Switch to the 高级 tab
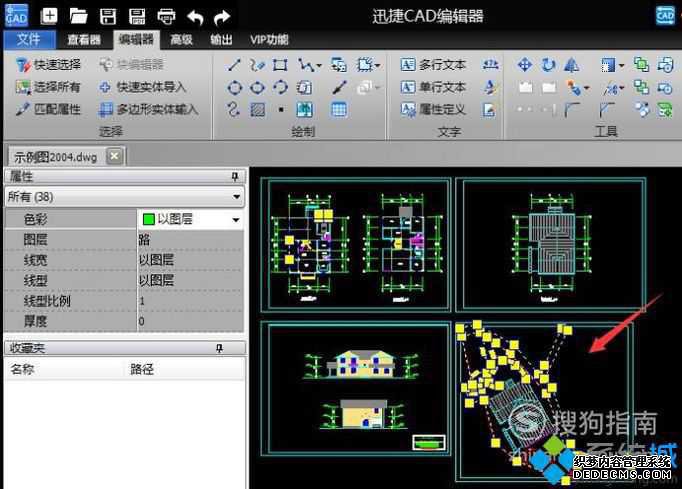 (181, 40)
